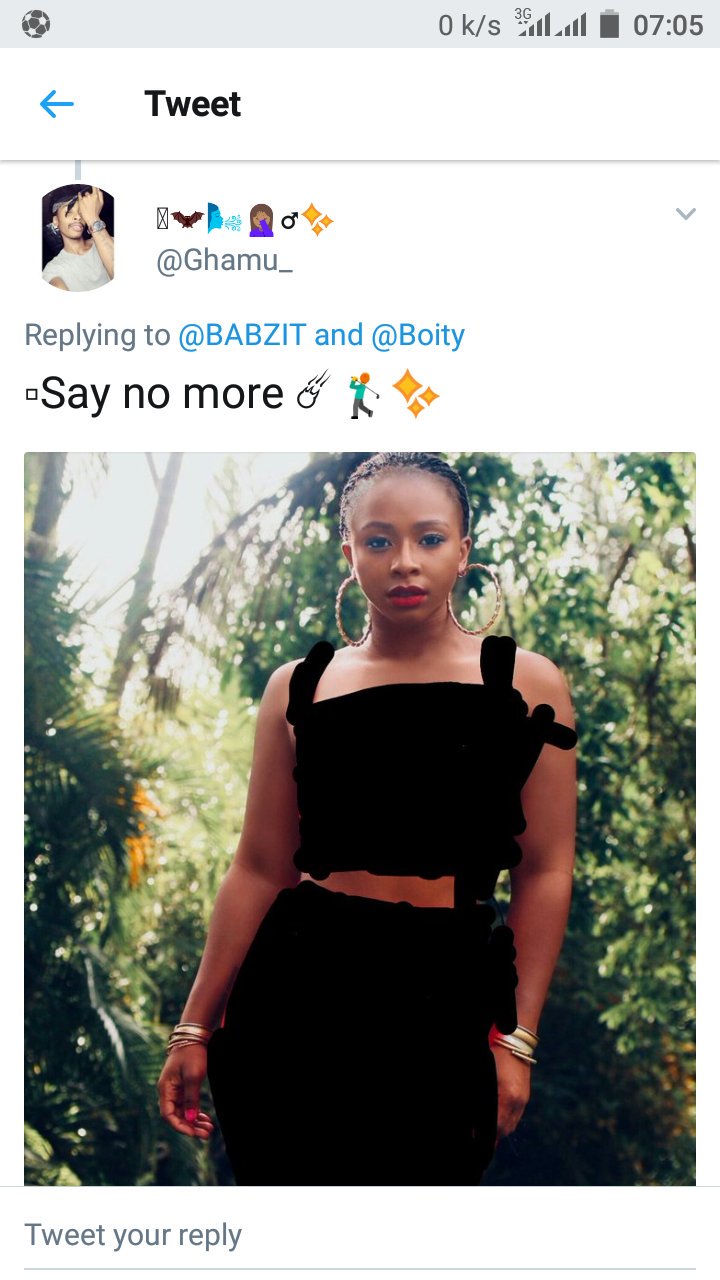Tap the 07:05 clock in status bar
Viewport: 720px width, 1280px height.
coord(668,25)
